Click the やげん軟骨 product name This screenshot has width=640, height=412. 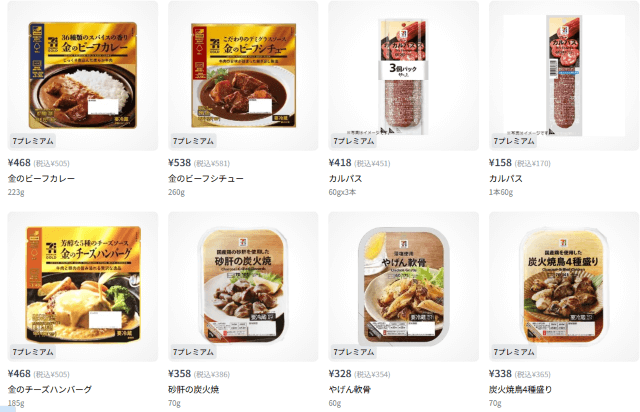click(350, 390)
